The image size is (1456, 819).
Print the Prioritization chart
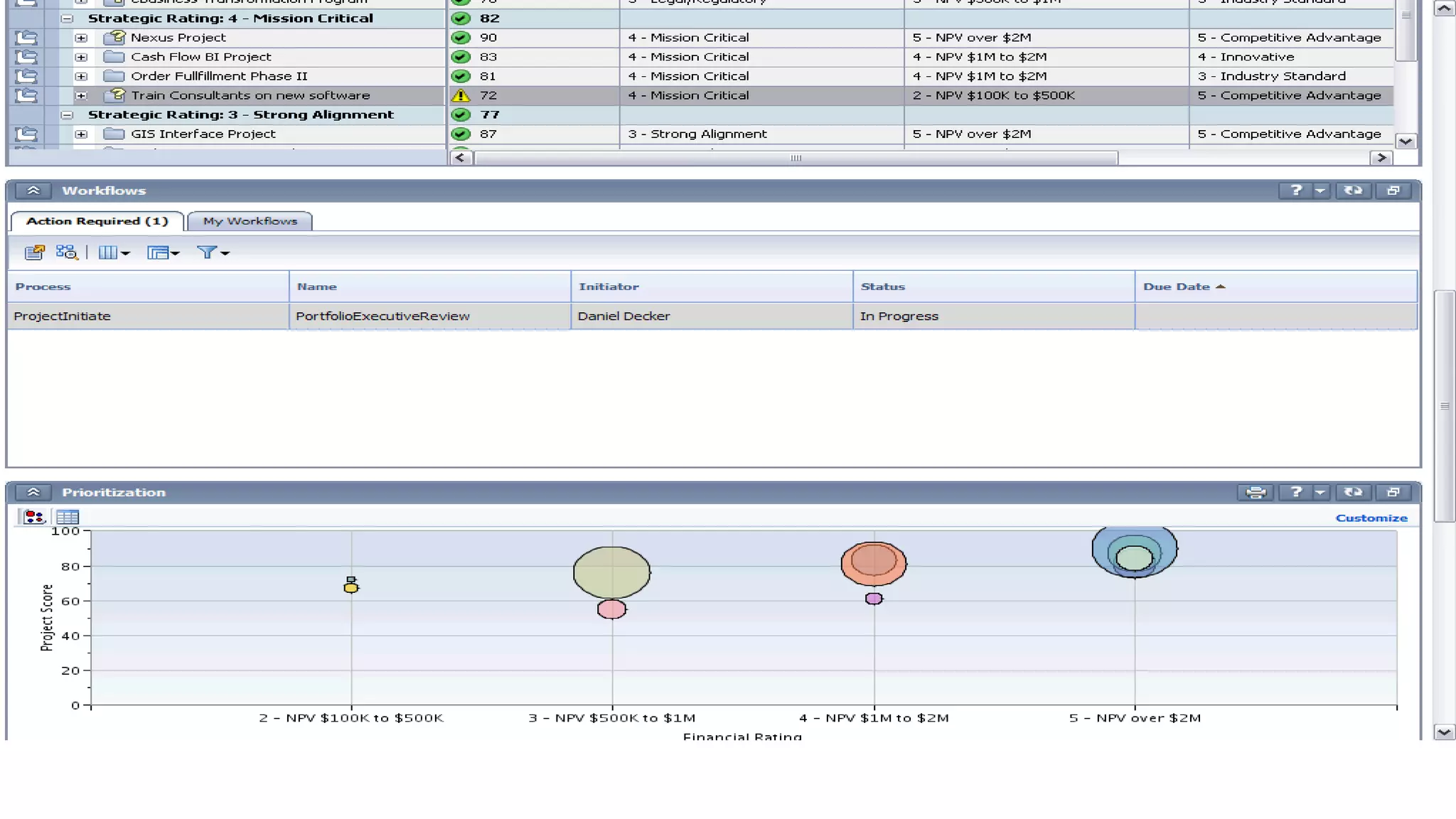1256,493
